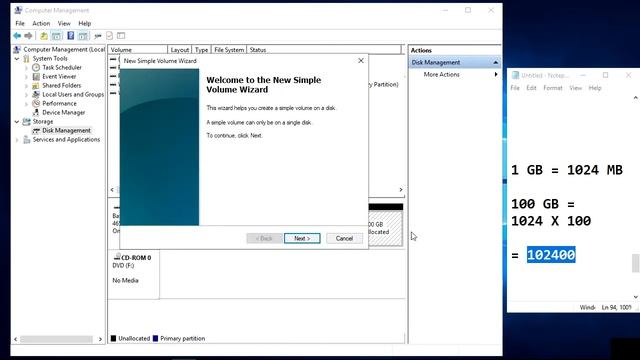
Task: Open Task Scheduler from the console tree
Action: click(62, 67)
